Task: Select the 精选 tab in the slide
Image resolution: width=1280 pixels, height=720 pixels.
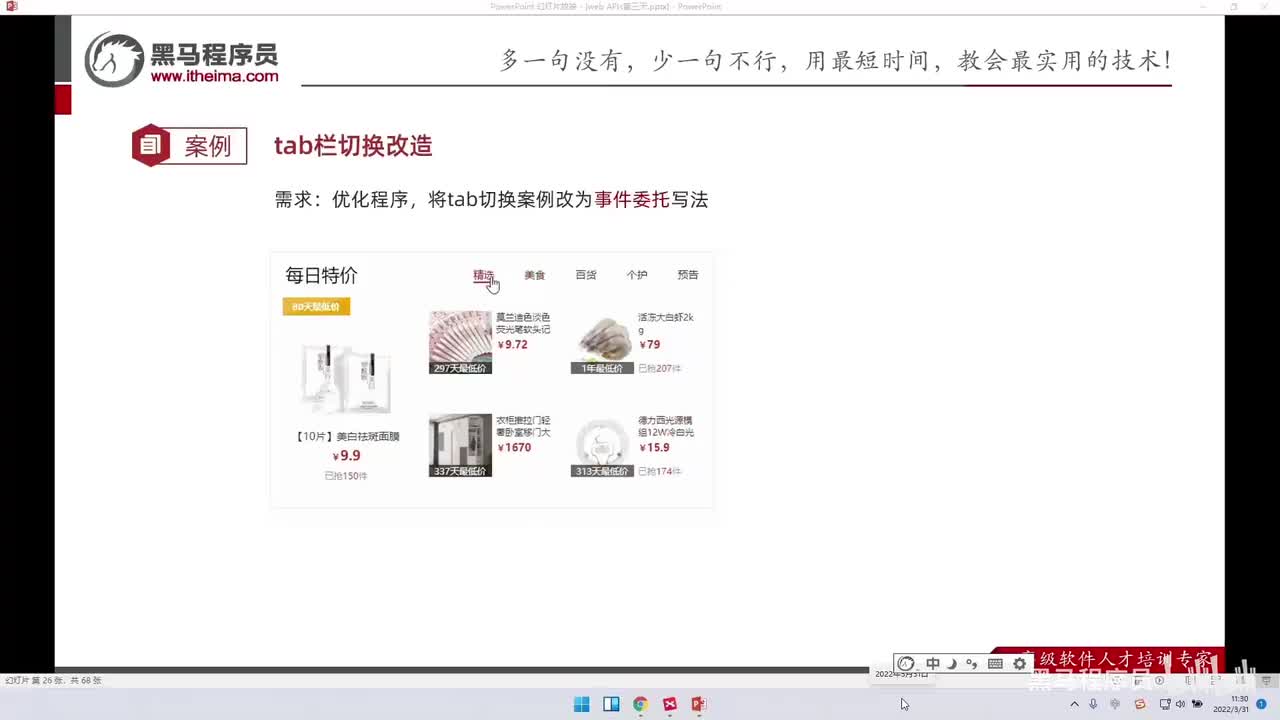Action: click(484, 275)
